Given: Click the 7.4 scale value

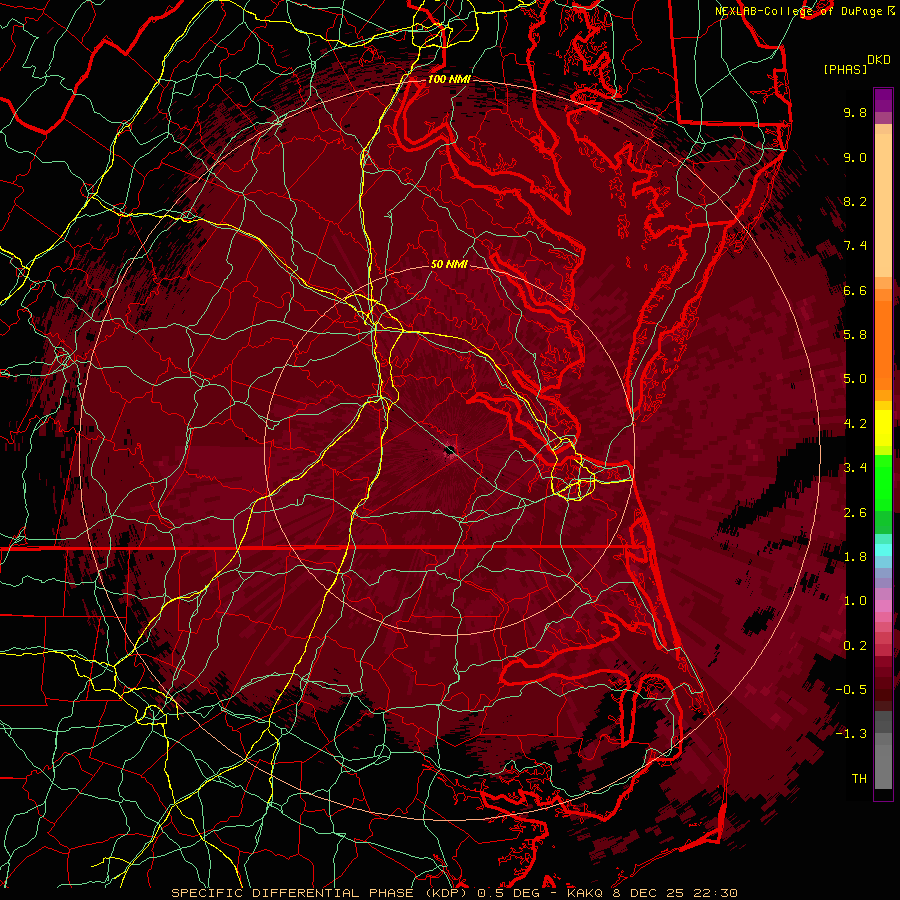Looking at the screenshot, I should coord(855,246).
